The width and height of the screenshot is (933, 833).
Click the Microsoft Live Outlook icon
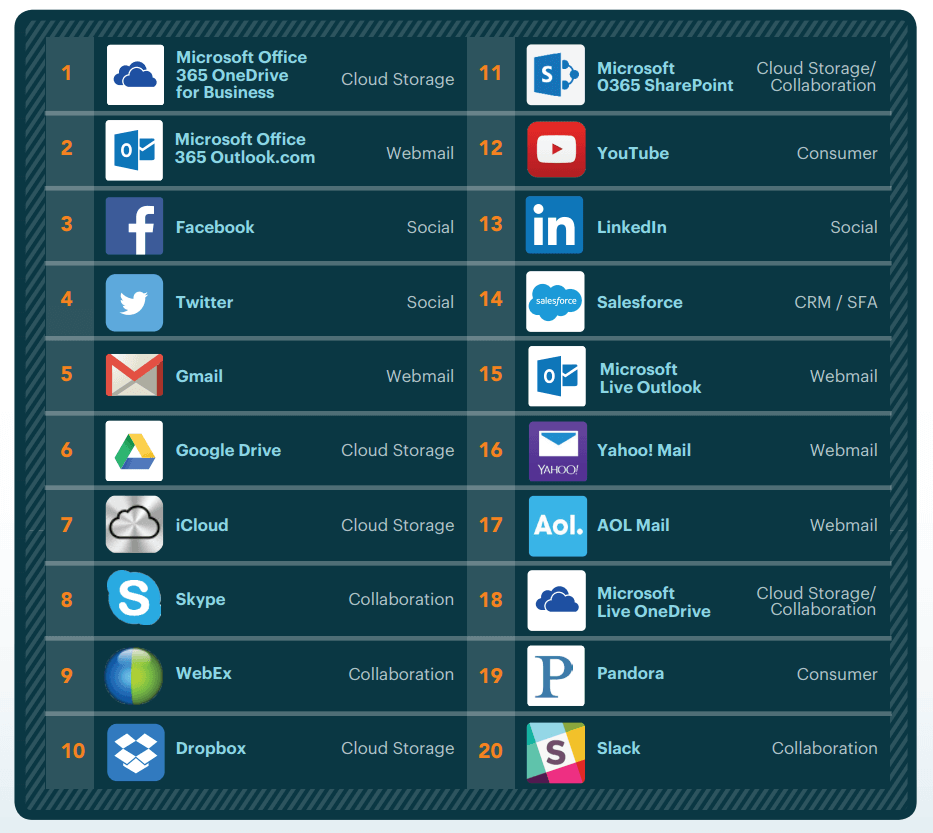tap(557, 376)
